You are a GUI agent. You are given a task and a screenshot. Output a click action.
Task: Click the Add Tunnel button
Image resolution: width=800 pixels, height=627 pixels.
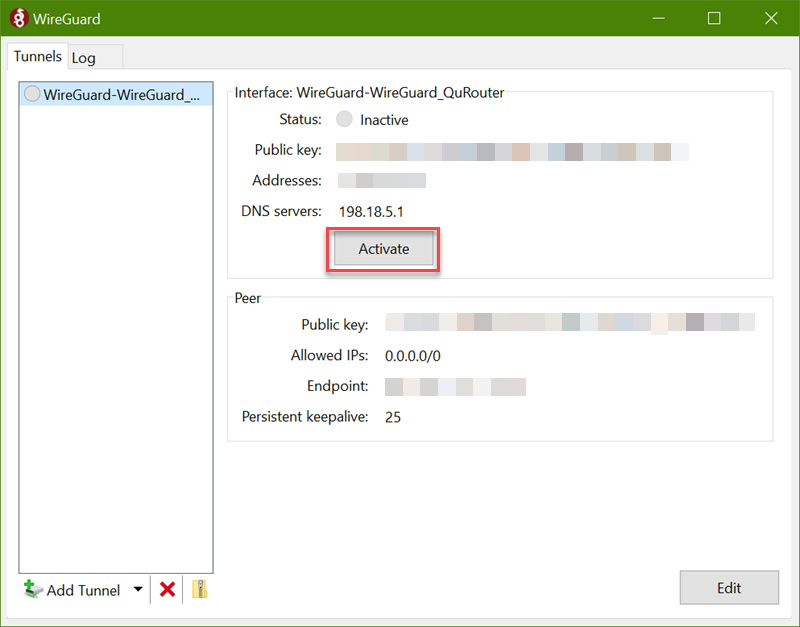tap(72, 590)
